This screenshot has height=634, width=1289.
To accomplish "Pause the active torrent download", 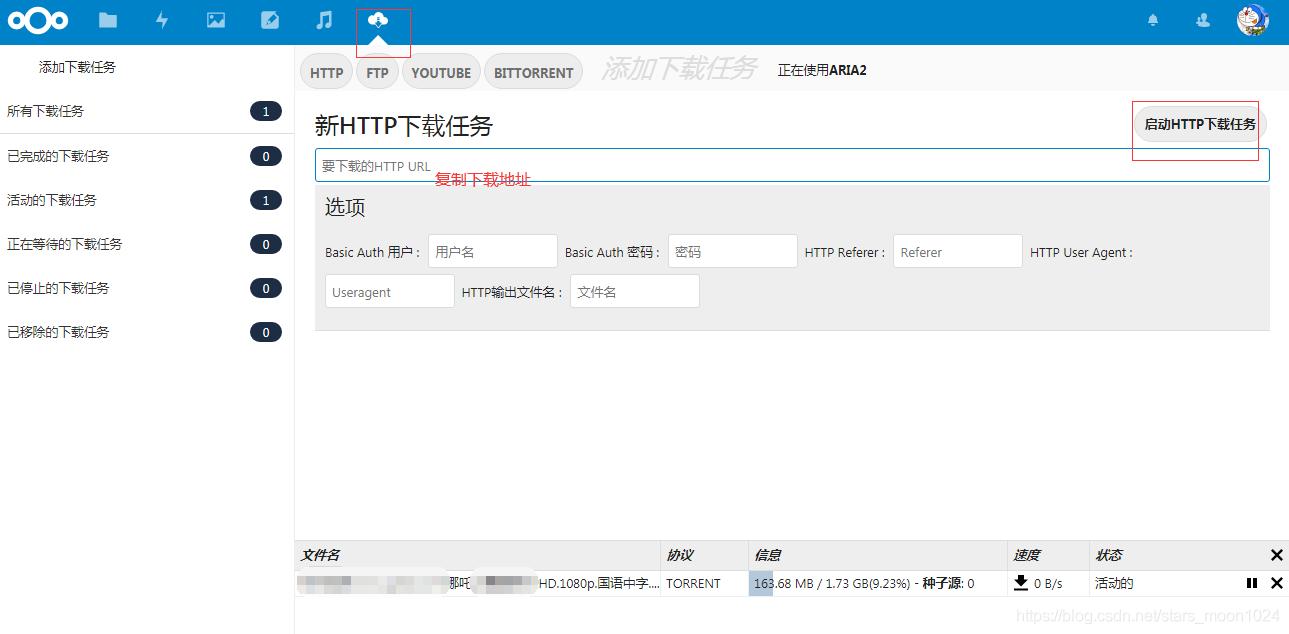I will pos(1251,583).
